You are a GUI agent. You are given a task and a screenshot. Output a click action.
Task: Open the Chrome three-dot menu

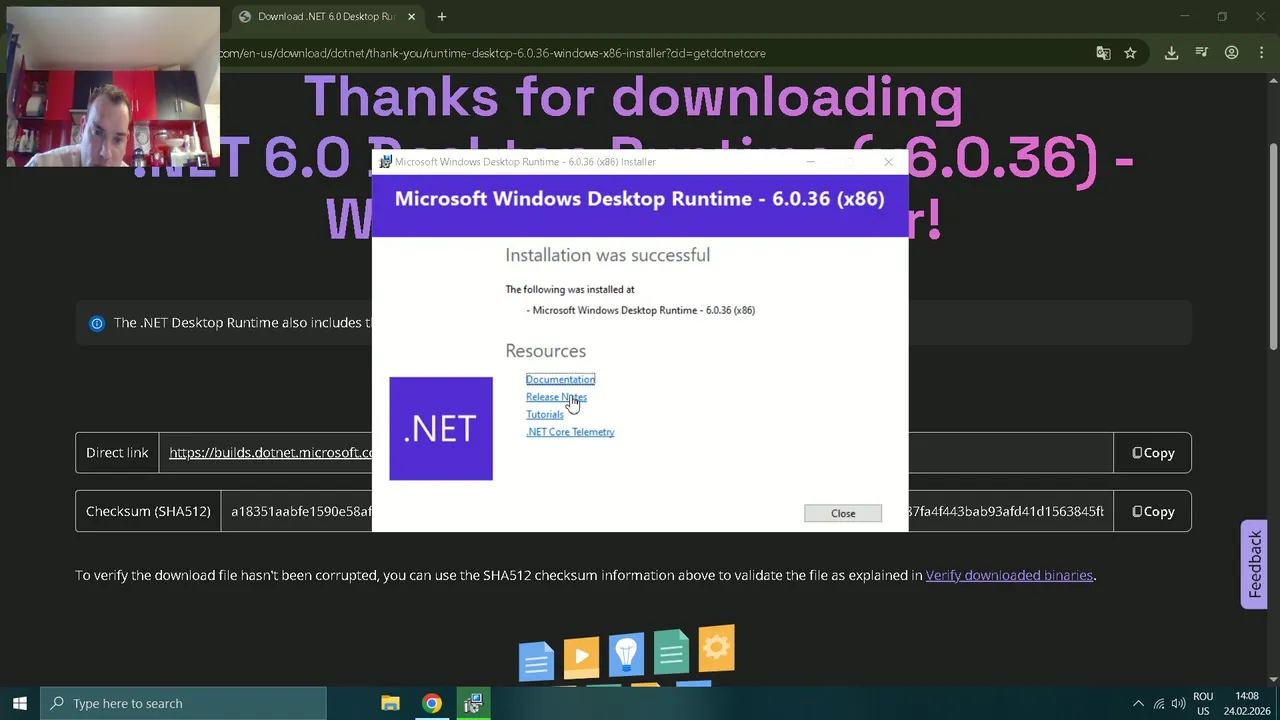click(x=1261, y=53)
